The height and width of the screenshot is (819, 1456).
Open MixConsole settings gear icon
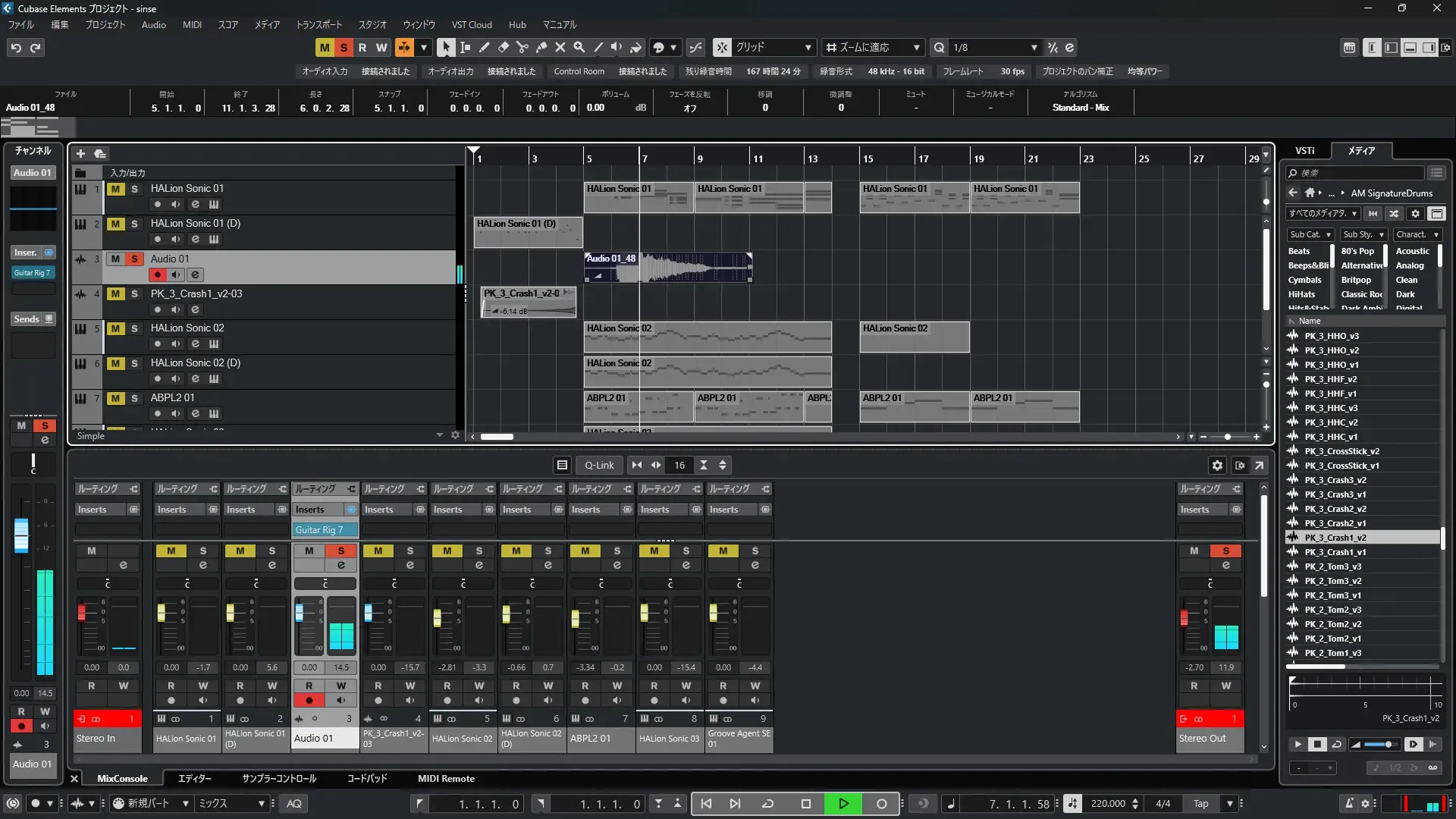[1217, 466]
